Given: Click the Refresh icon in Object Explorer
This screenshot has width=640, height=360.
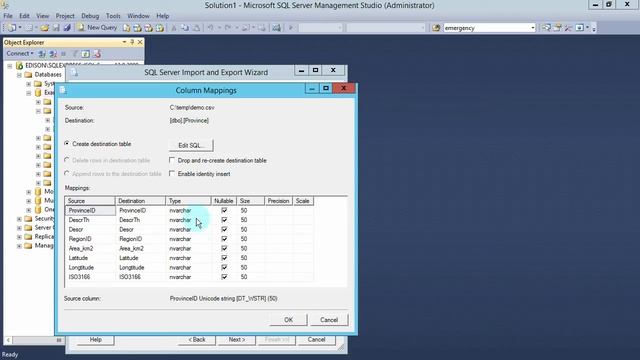Looking at the screenshot, I should click(x=86, y=54).
